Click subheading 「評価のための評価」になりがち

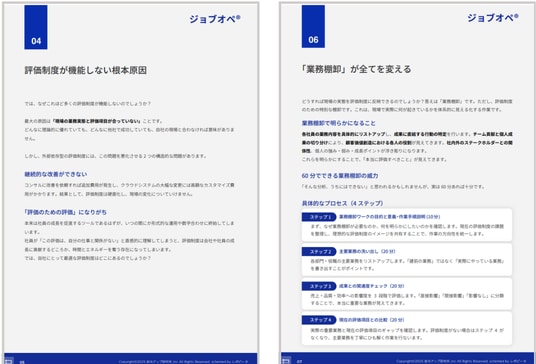65,212
